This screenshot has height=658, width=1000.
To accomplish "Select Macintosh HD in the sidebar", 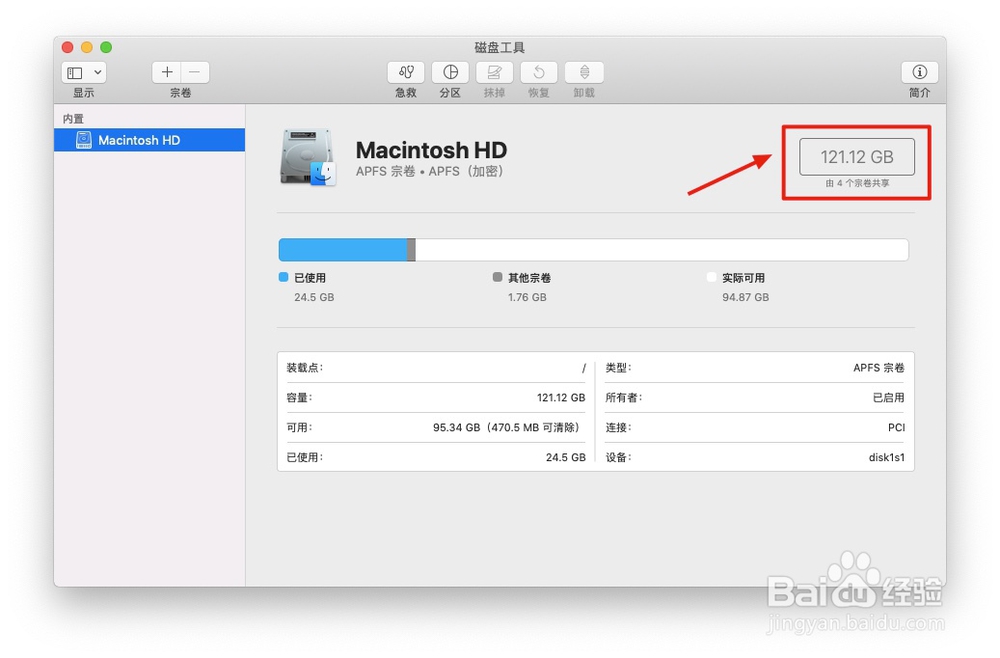I will (149, 140).
